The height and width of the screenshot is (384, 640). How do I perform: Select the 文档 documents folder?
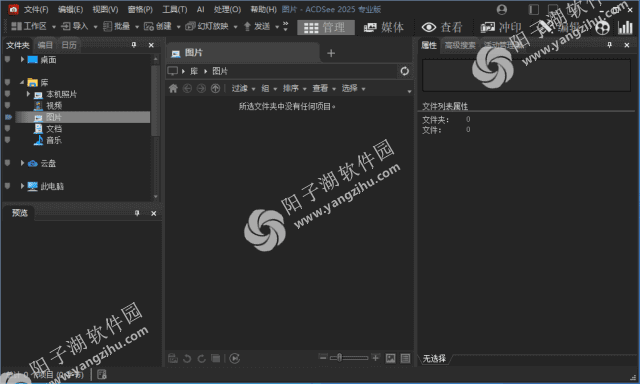[53, 129]
